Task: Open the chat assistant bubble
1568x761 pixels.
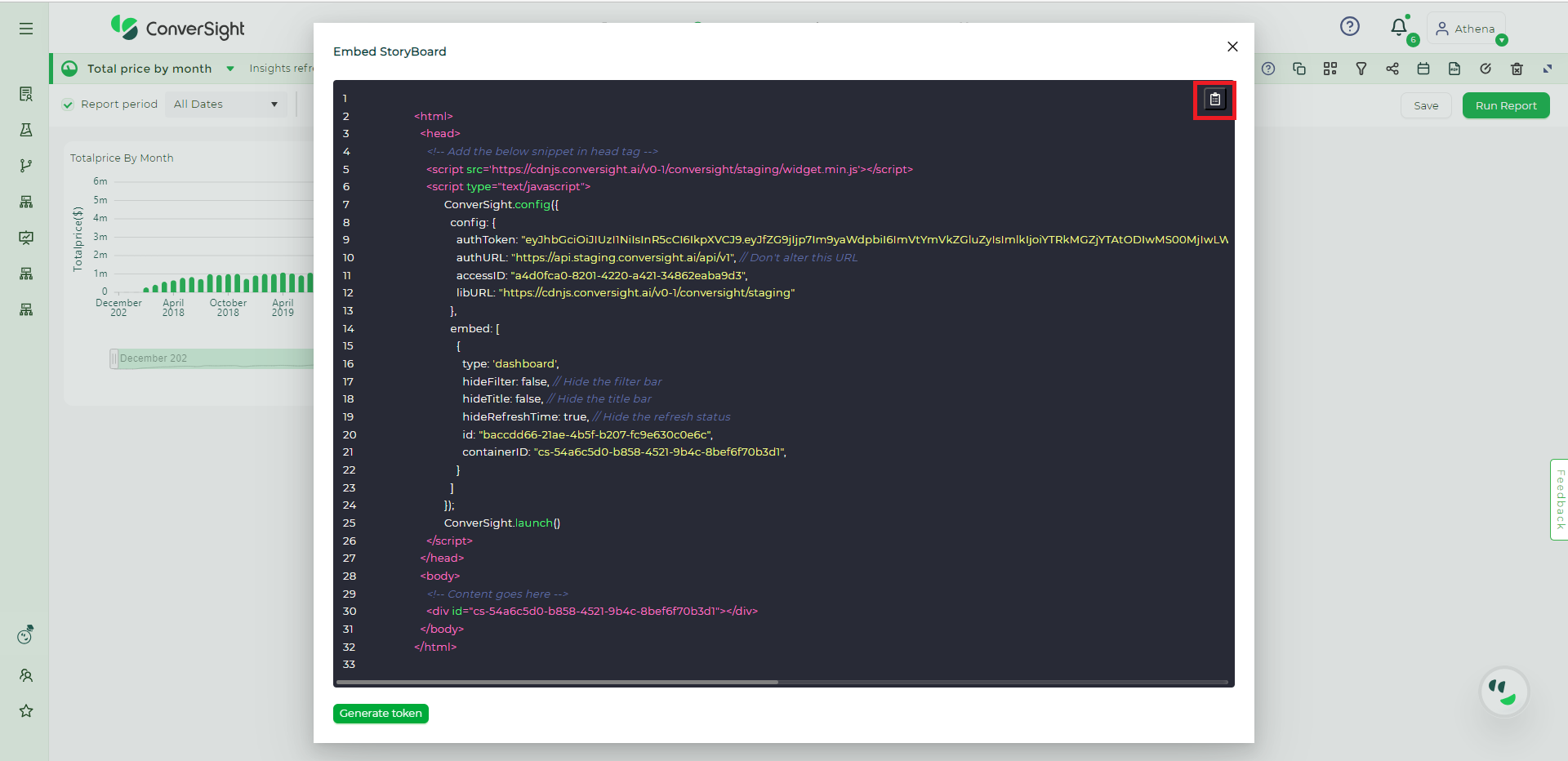Action: point(1503,692)
